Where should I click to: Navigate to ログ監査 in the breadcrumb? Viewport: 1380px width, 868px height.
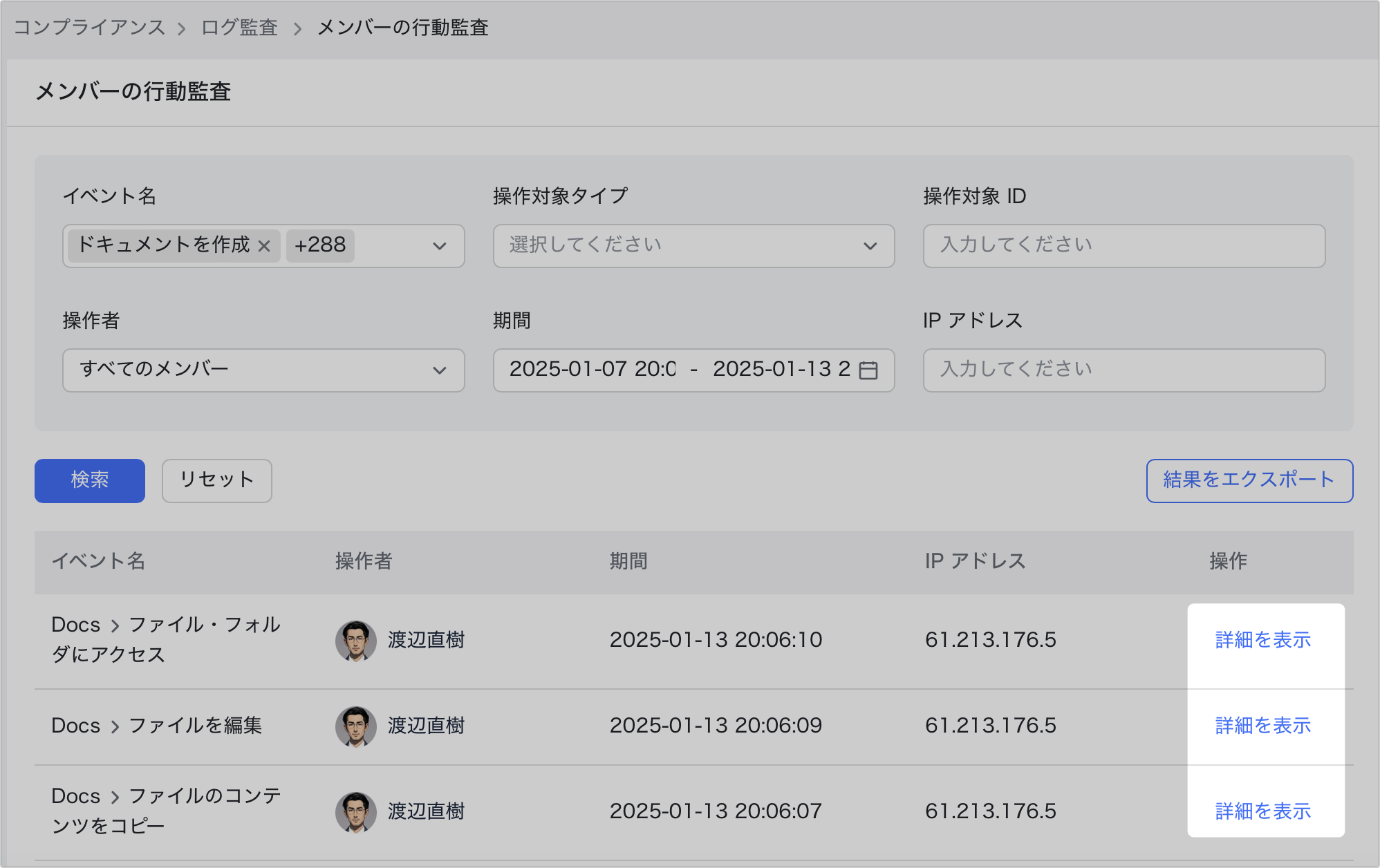click(239, 28)
